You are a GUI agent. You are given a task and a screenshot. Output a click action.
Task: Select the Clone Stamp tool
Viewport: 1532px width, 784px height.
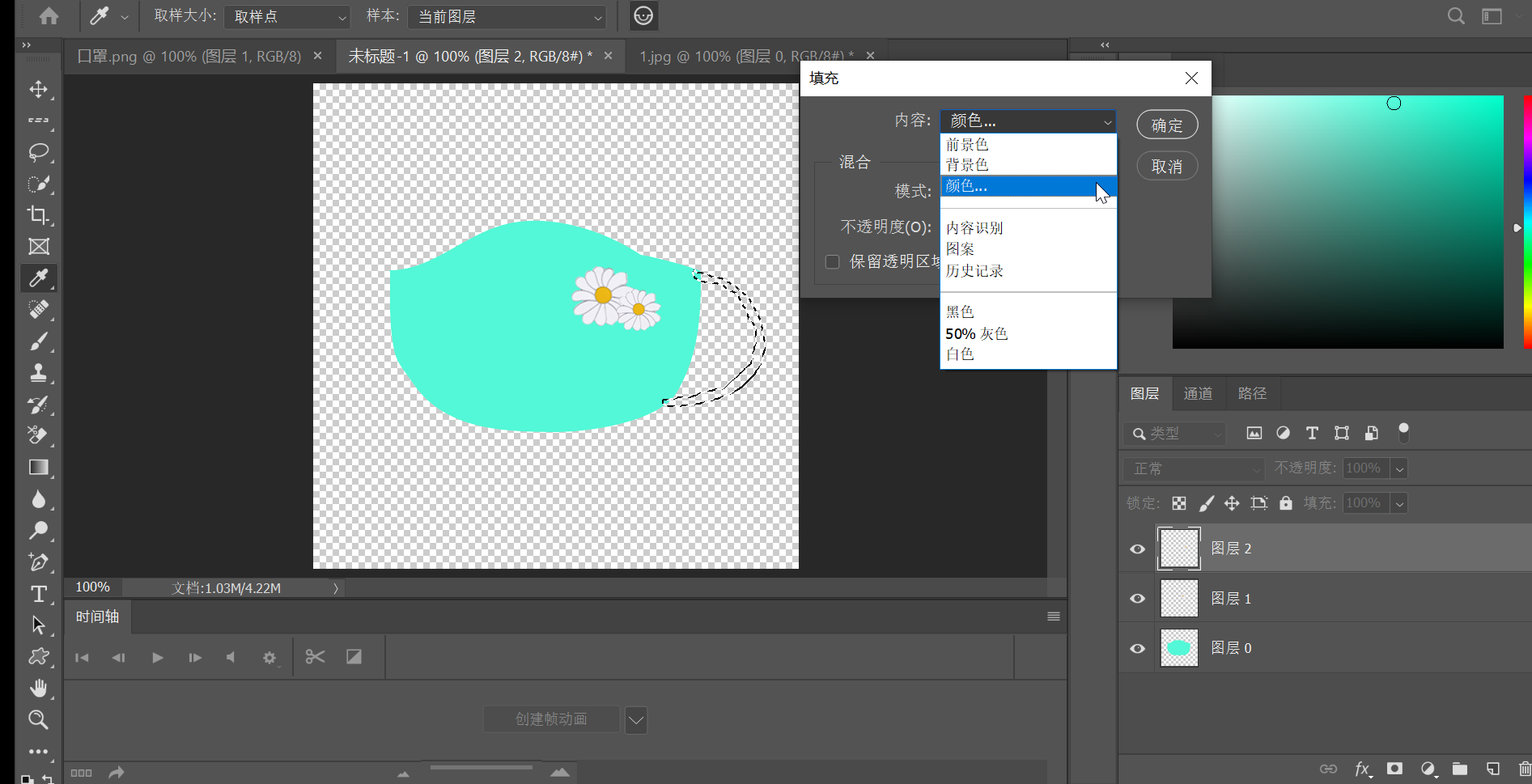point(38,372)
